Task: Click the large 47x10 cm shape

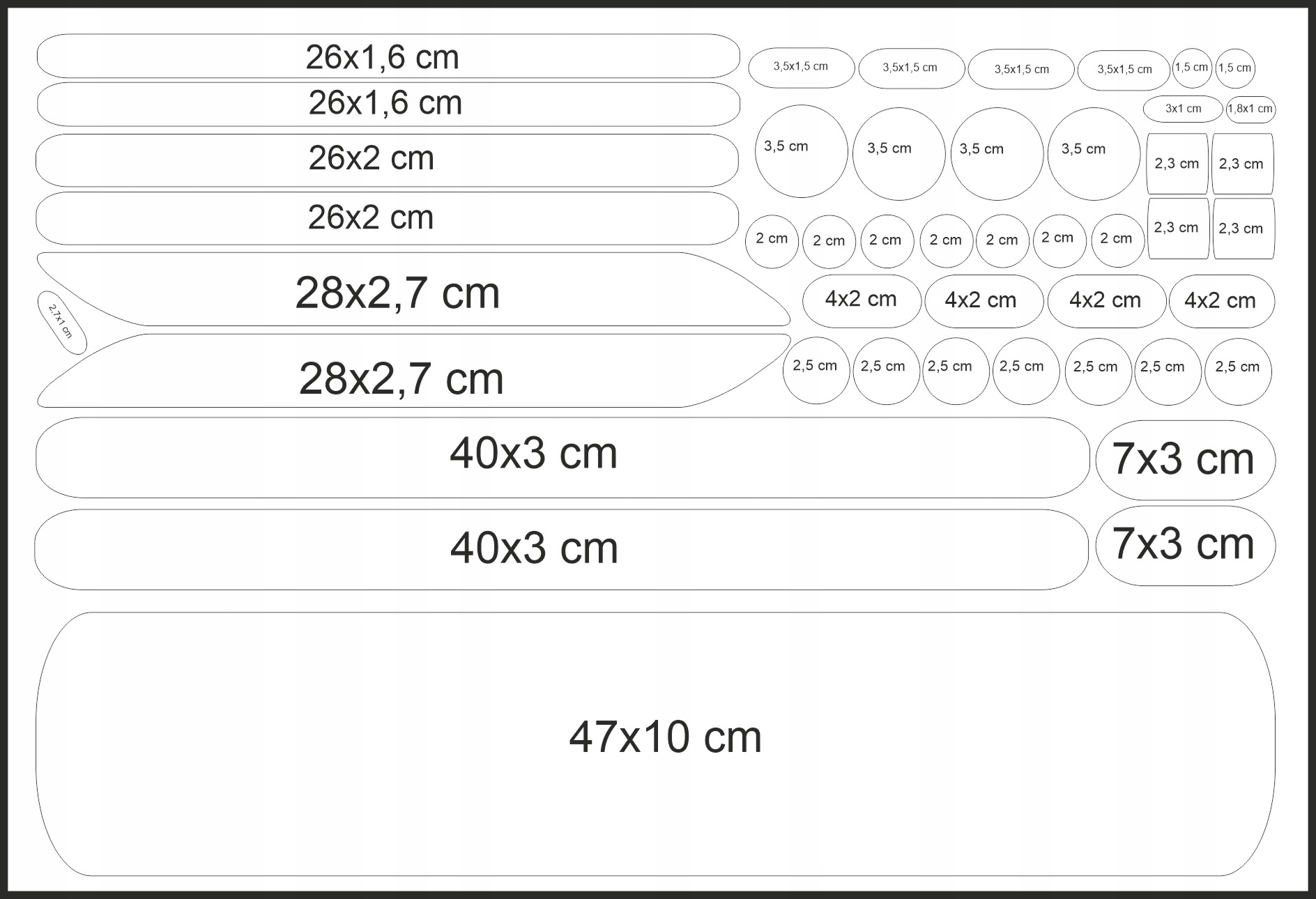Action: tap(655, 744)
